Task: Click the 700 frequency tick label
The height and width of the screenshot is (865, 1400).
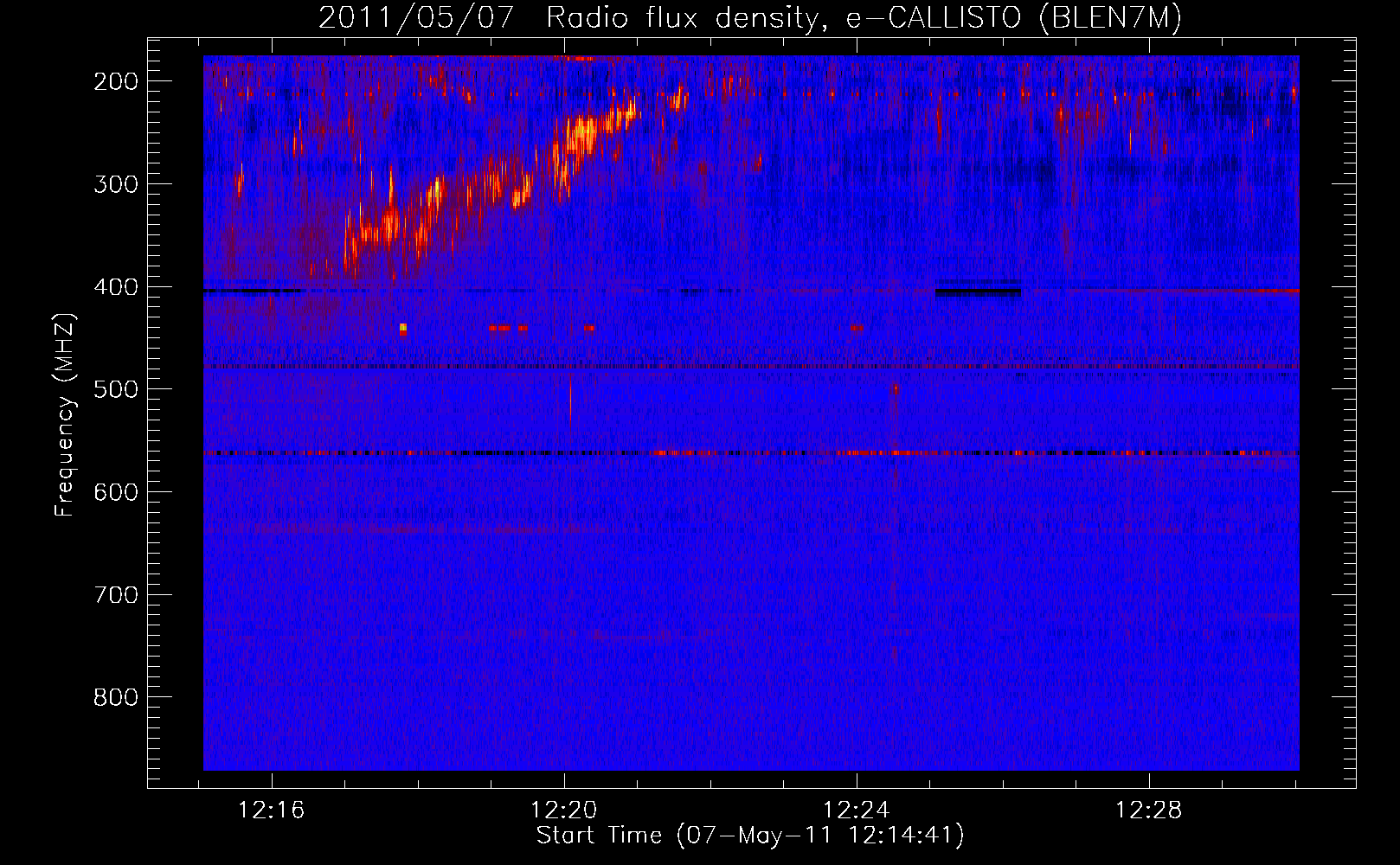Action: (116, 595)
